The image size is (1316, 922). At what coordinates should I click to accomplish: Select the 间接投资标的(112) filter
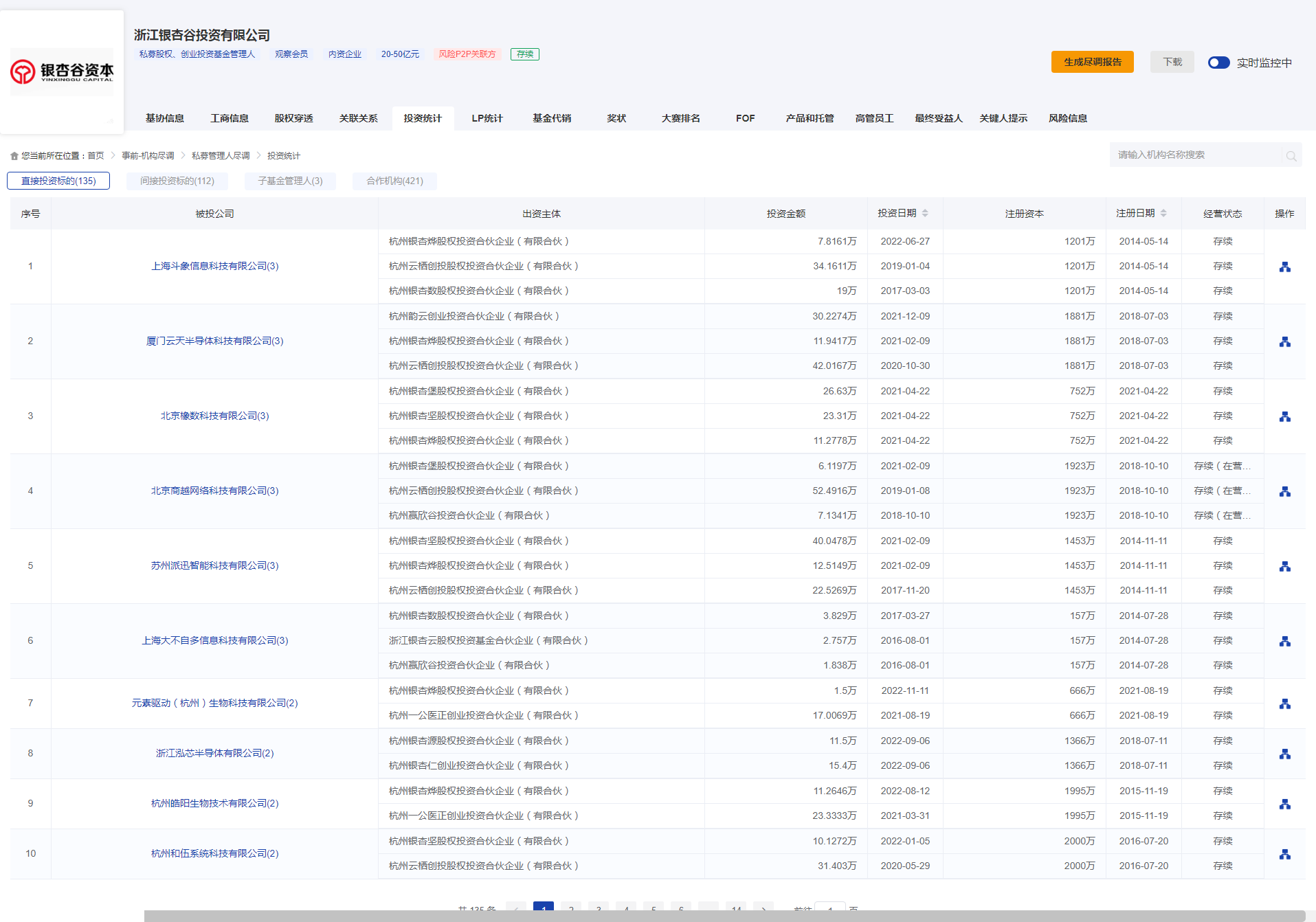[x=177, y=181]
